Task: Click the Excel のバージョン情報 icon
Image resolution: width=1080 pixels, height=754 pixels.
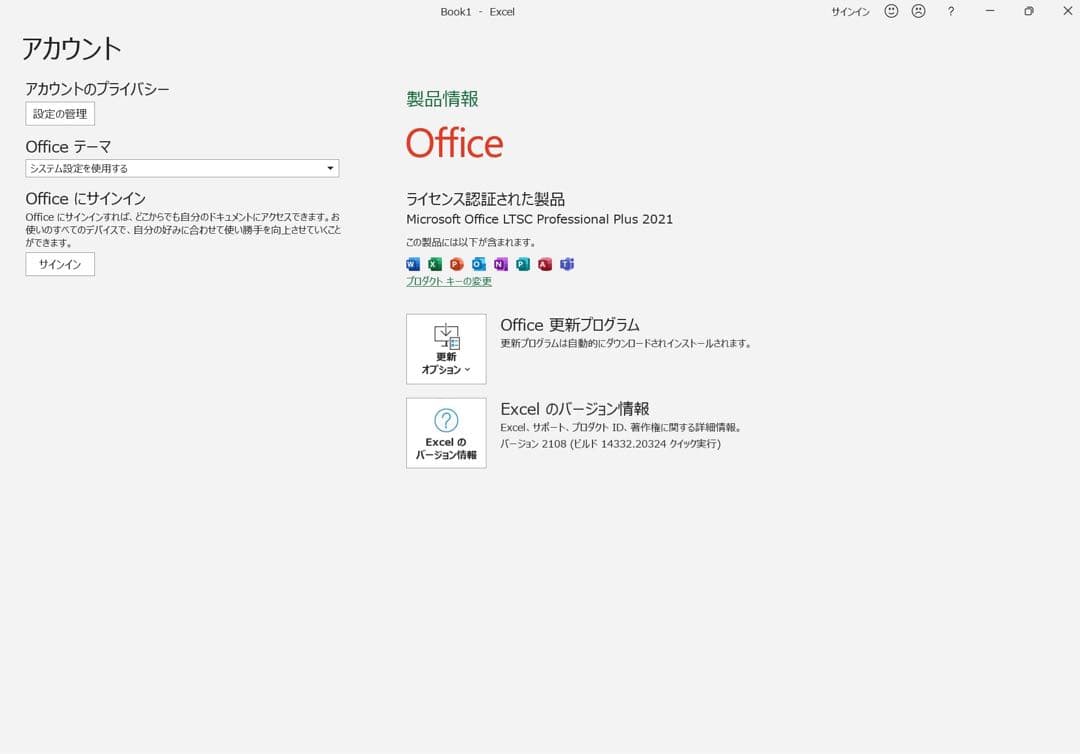Action: coord(446,432)
